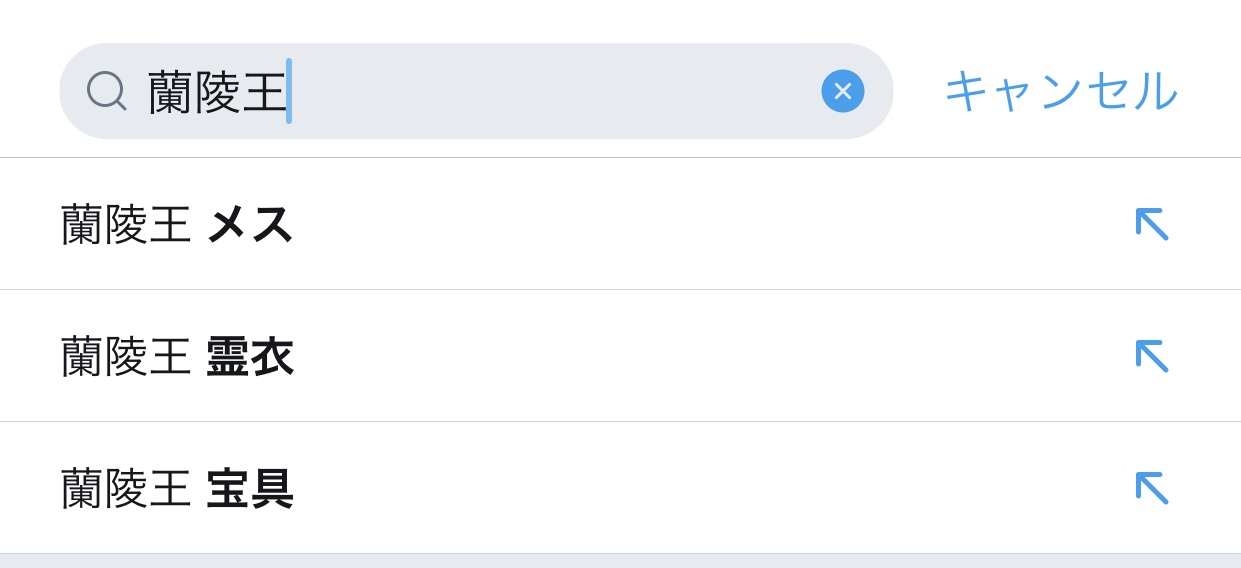The height and width of the screenshot is (568, 1241).
Task: Tap the fill-in arrow beside 蘭陵王 宝具
Action: (1151, 488)
